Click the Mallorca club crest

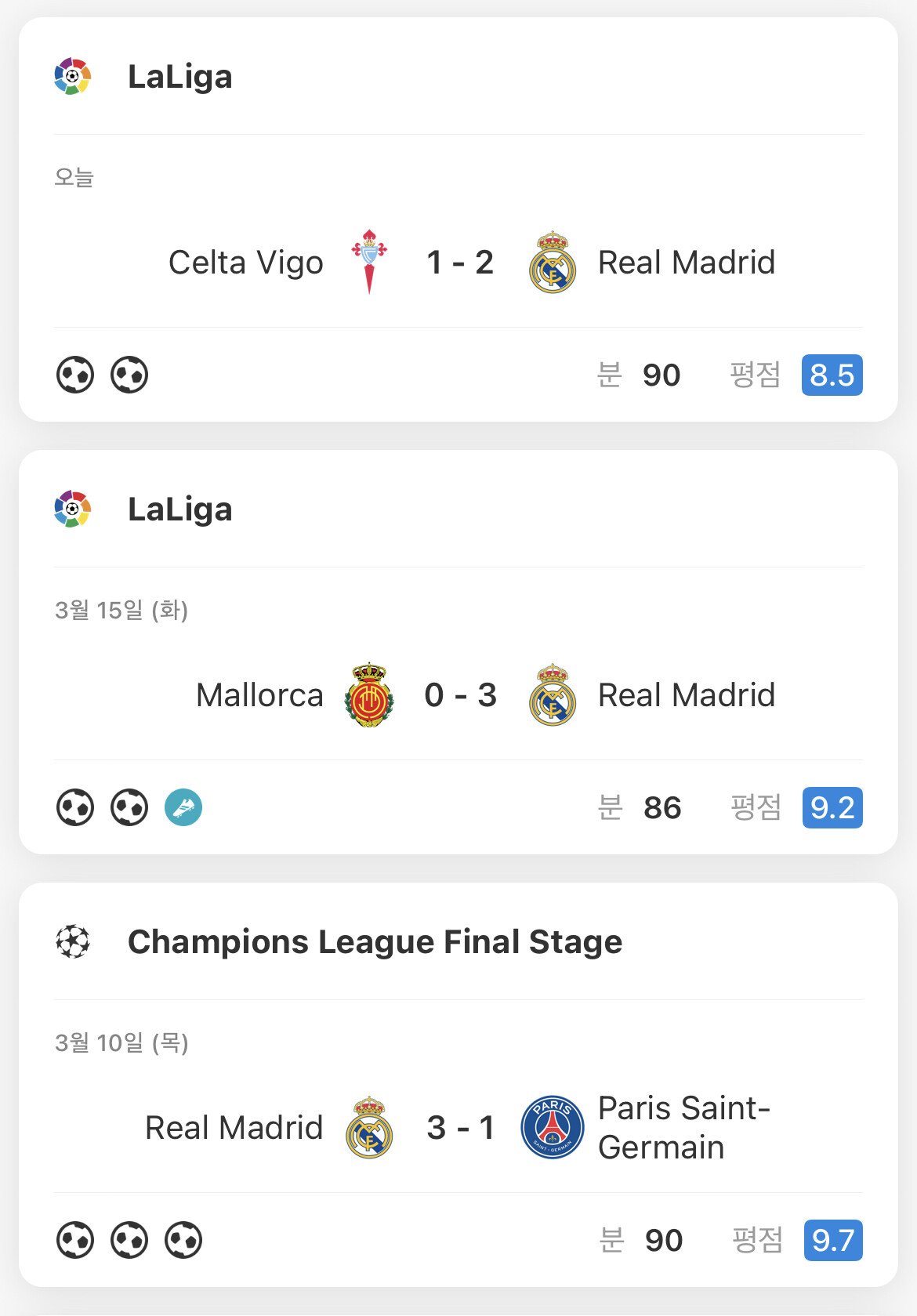[x=369, y=695]
